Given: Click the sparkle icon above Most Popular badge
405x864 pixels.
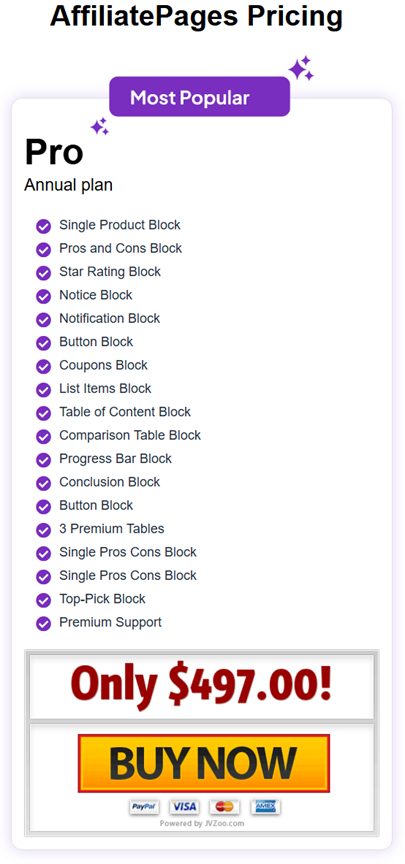Looking at the screenshot, I should click(x=301, y=68).
